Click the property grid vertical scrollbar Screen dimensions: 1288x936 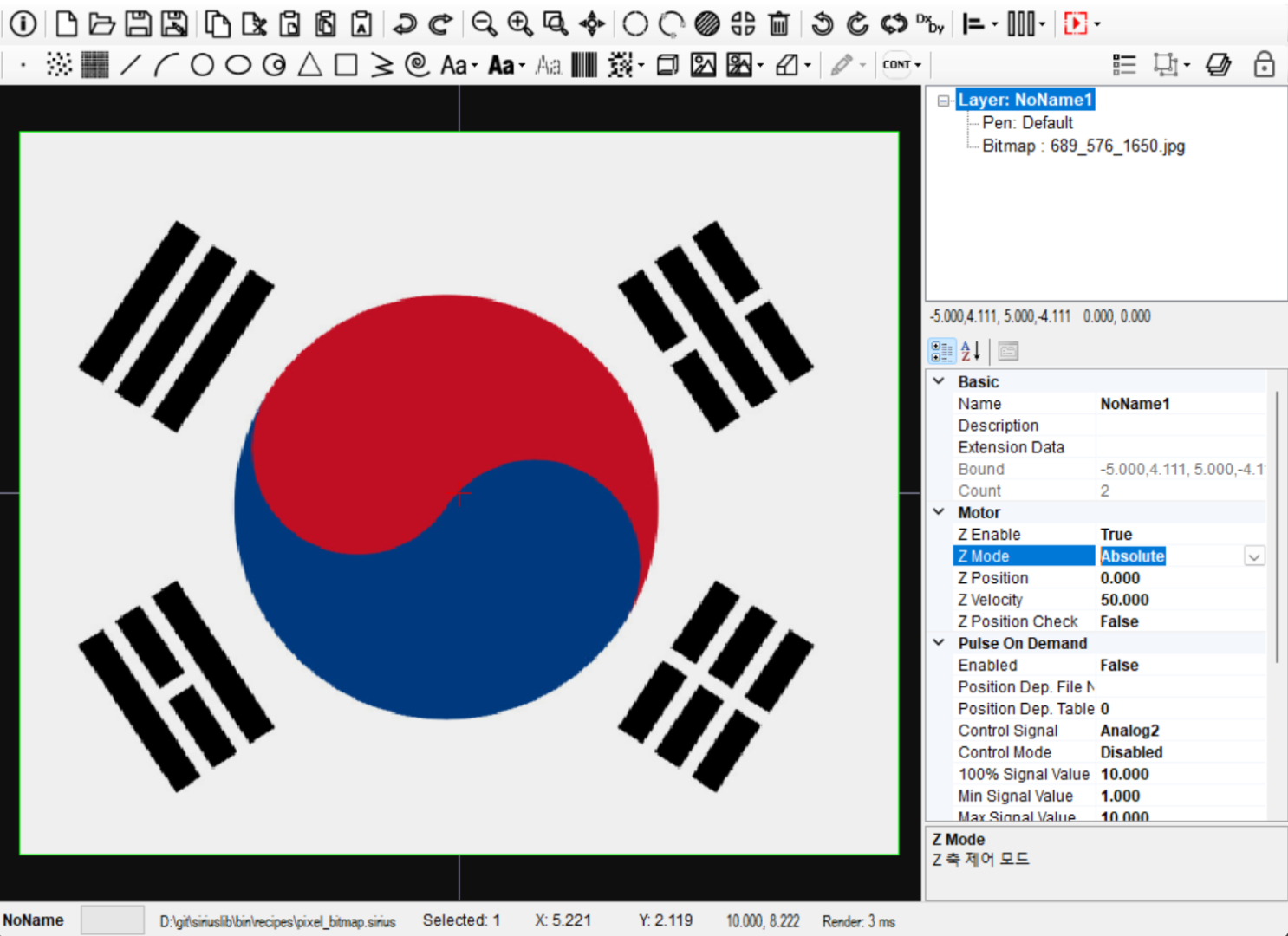pos(1277,529)
